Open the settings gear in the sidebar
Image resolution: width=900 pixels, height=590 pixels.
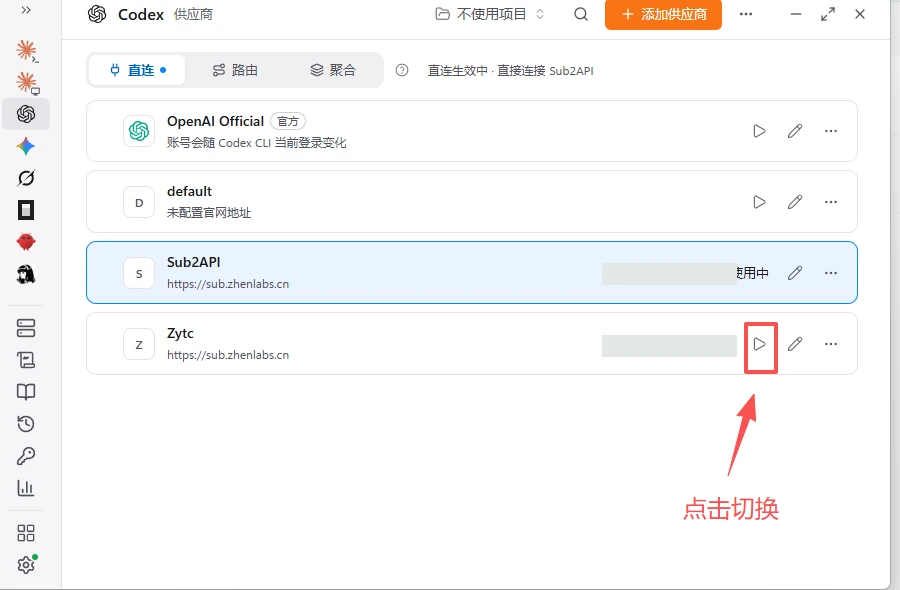tap(26, 565)
